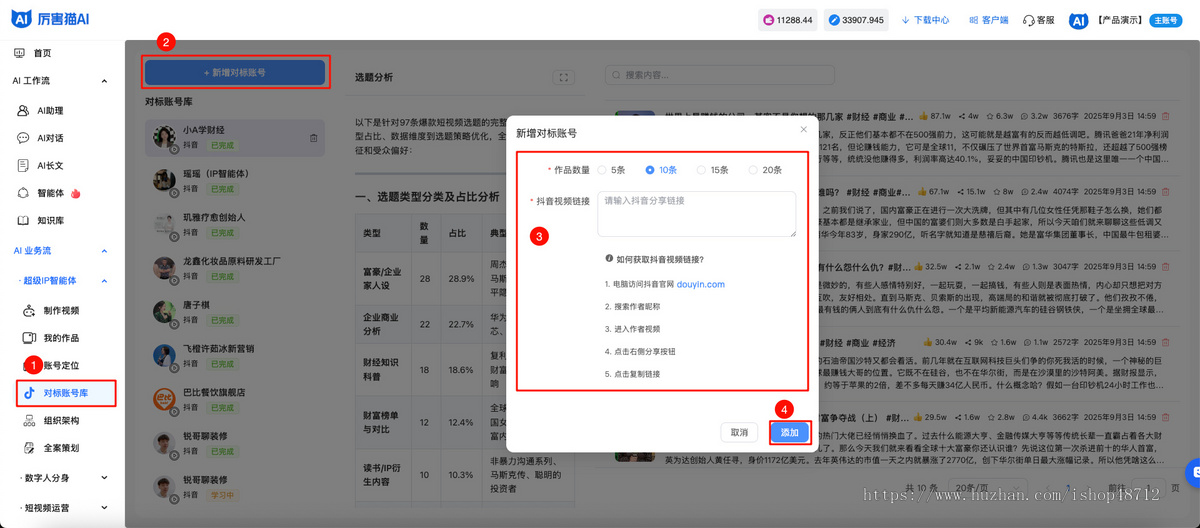The image size is (1200, 528).
Task: Expand the 数字人分身 group
Action: [x=104, y=478]
